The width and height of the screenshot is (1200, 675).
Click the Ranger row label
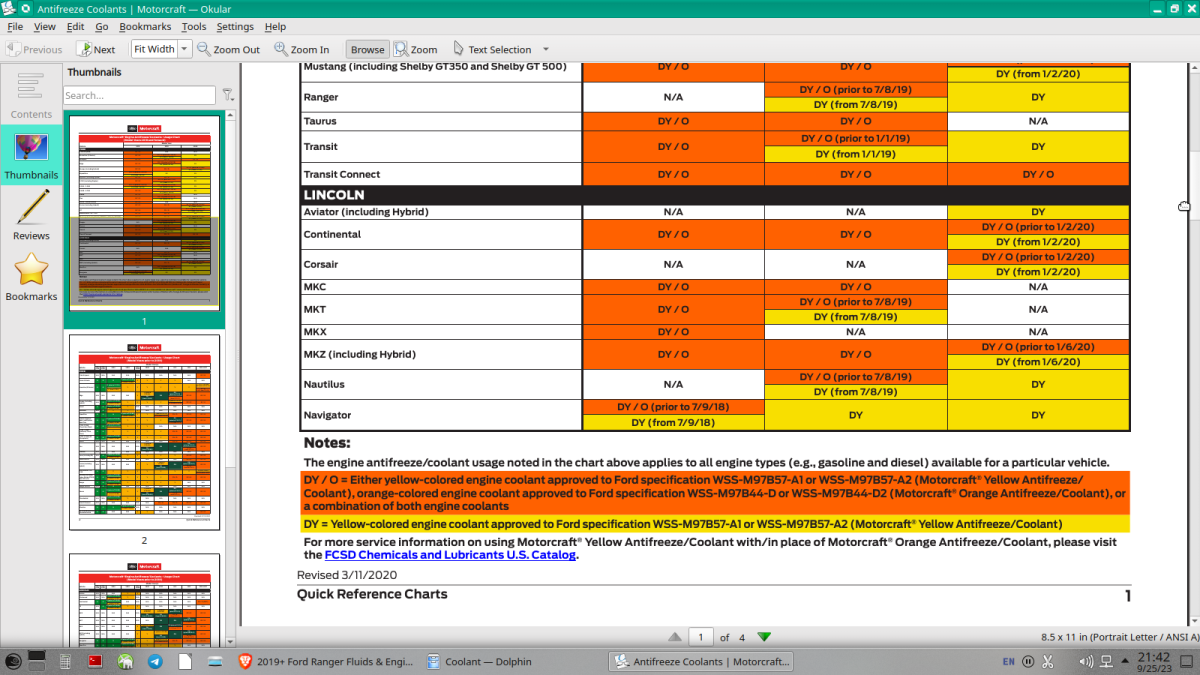pyautogui.click(x=321, y=97)
